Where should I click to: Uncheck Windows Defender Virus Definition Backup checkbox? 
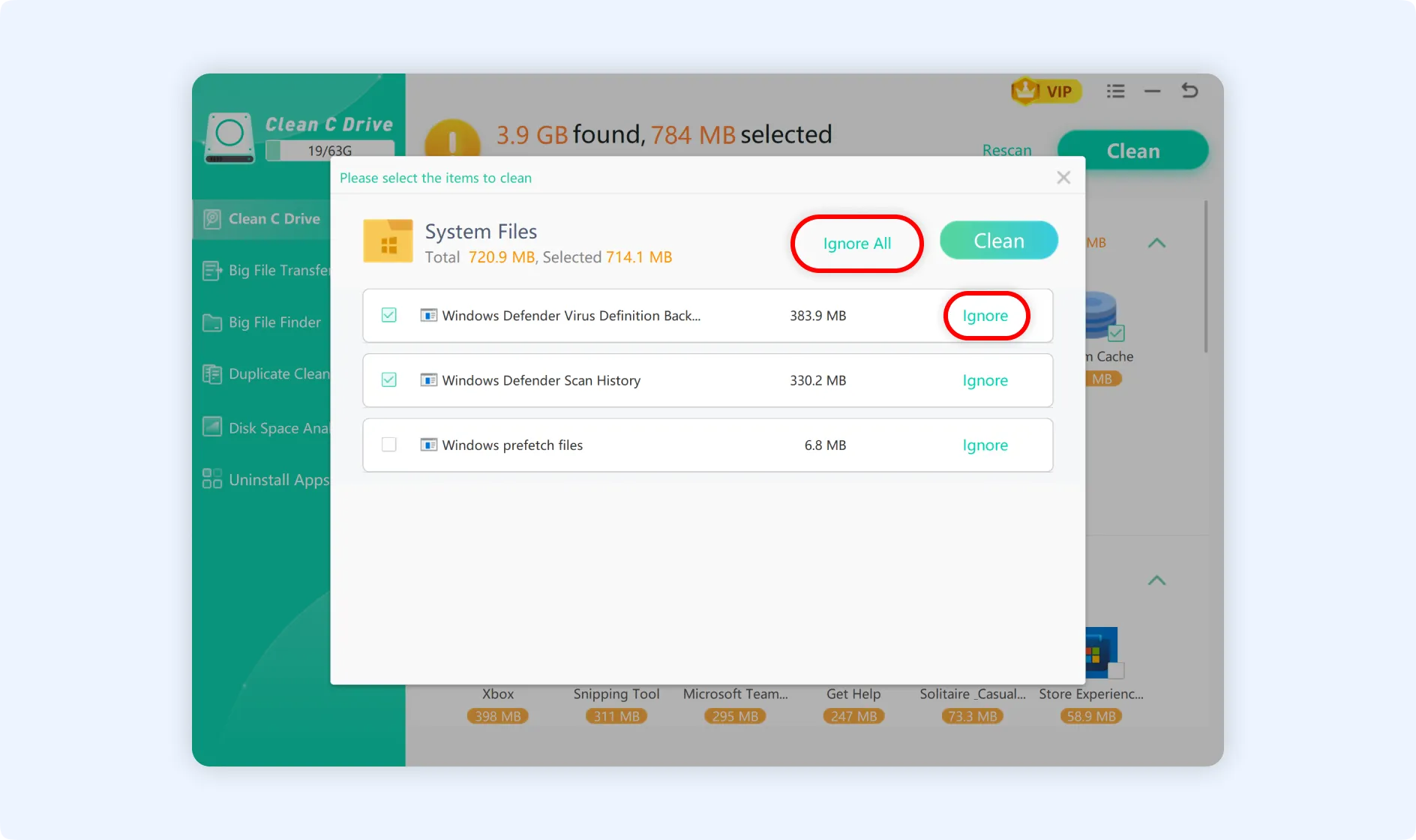coord(388,315)
